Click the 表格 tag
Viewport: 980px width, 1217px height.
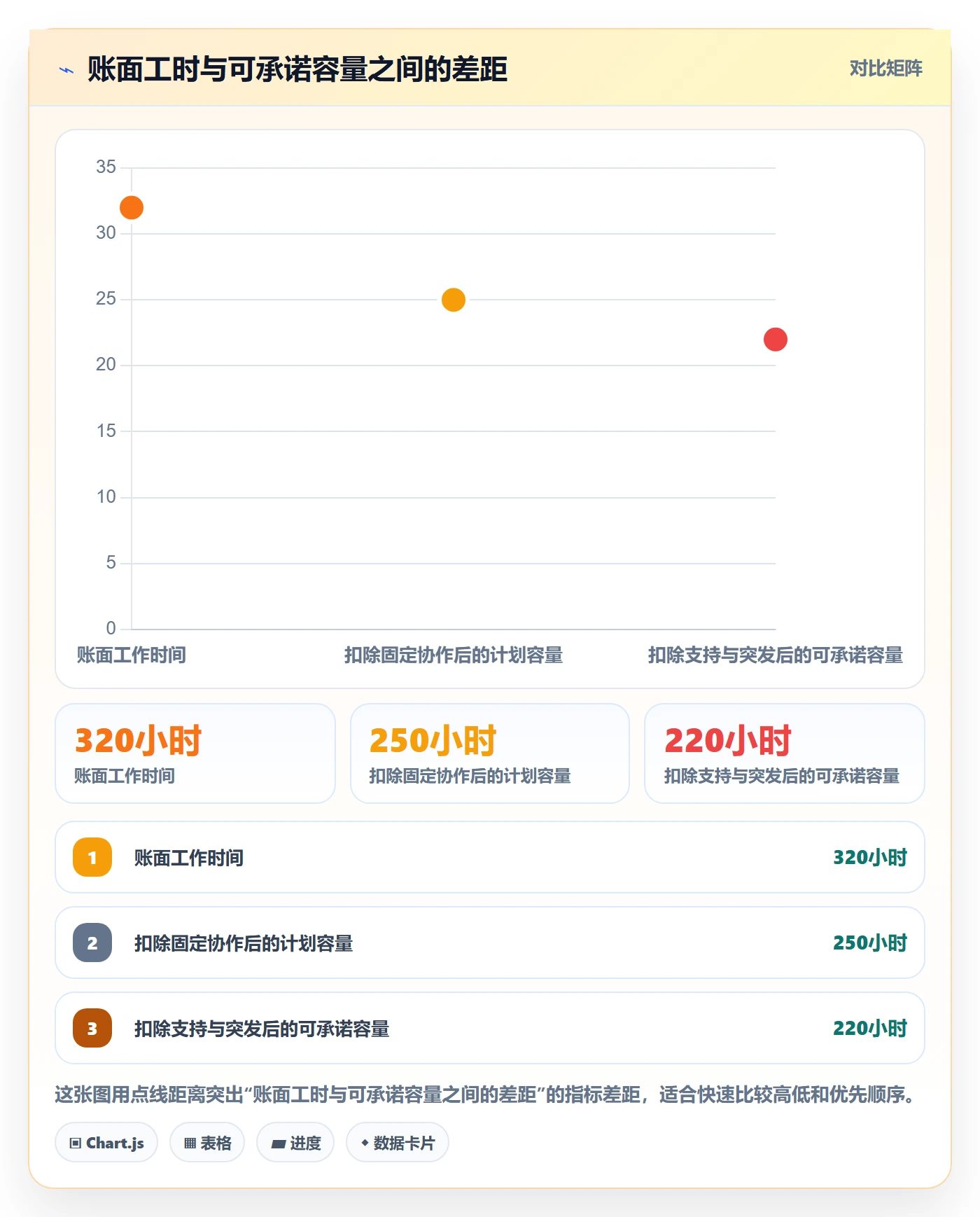pos(207,1143)
